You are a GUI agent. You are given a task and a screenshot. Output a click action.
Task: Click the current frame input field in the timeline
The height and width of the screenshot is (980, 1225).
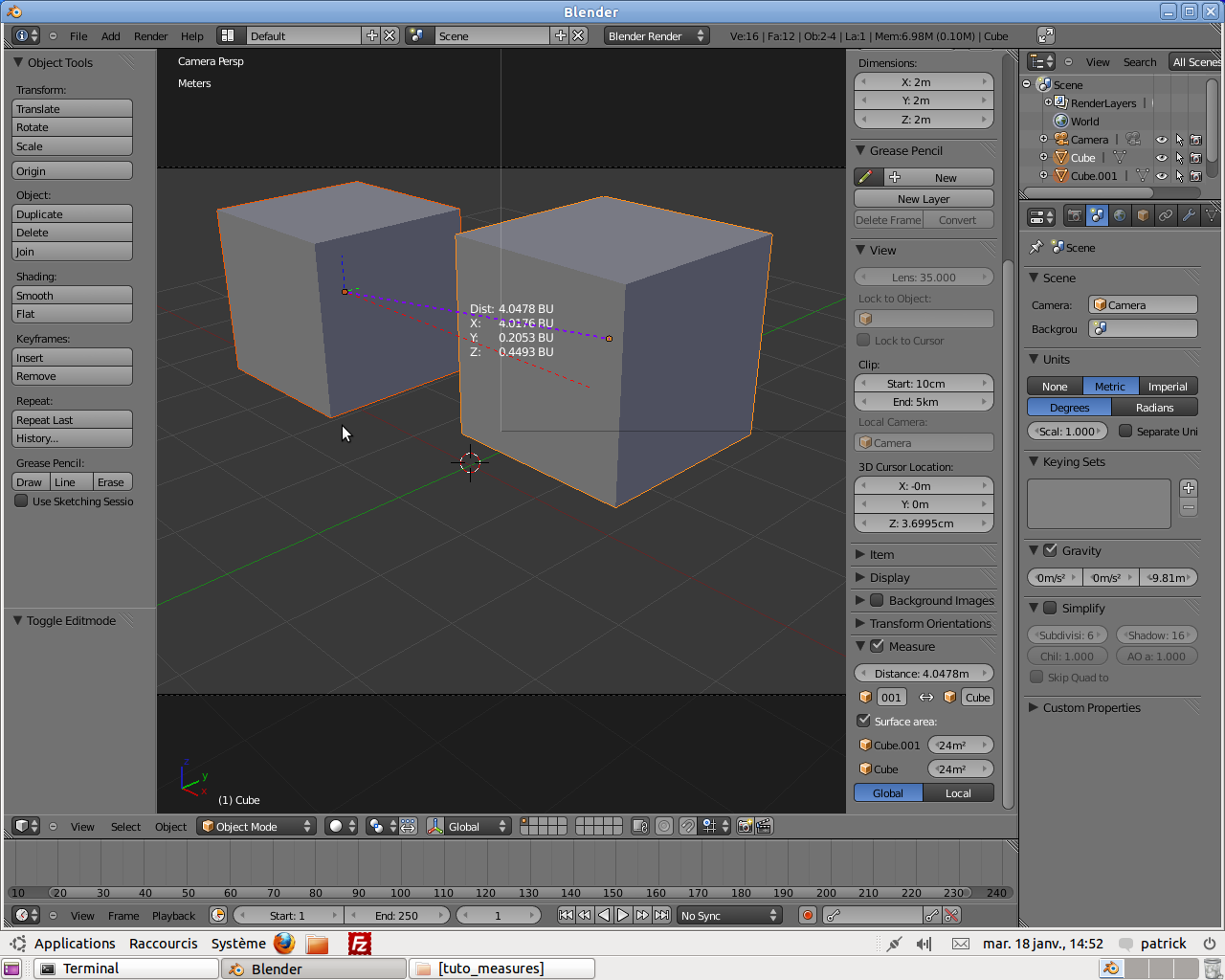(x=499, y=915)
